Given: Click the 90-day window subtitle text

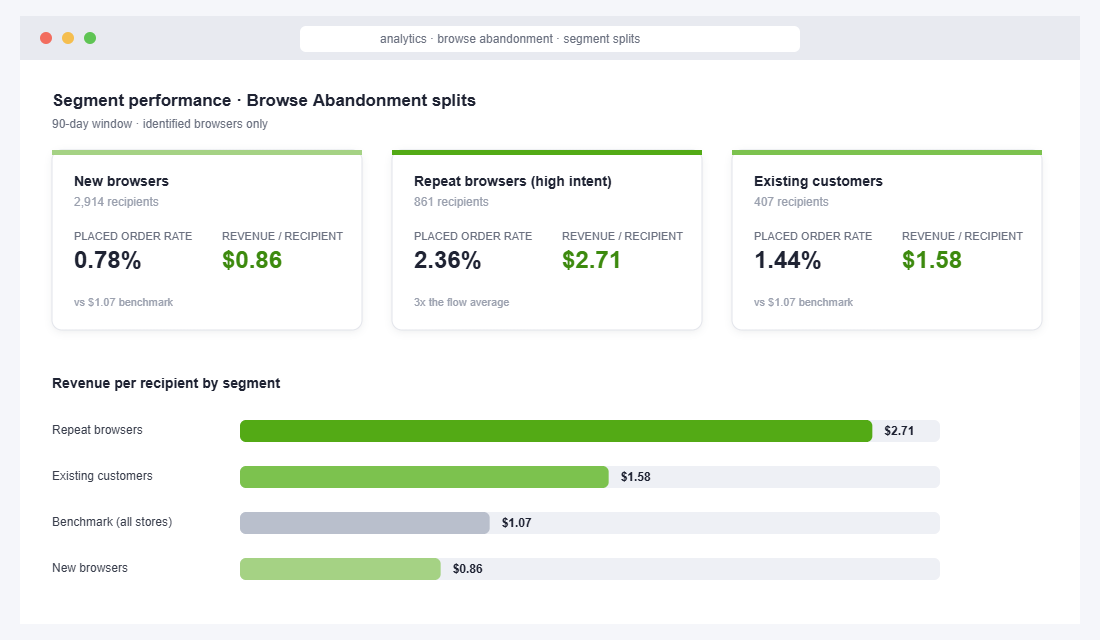Looking at the screenshot, I should coord(160,124).
